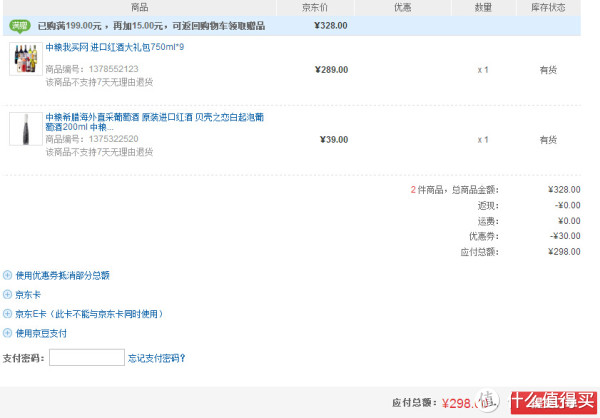
Task: Select the ¥39.00 price of the sparkling wine
Action: click(334, 139)
